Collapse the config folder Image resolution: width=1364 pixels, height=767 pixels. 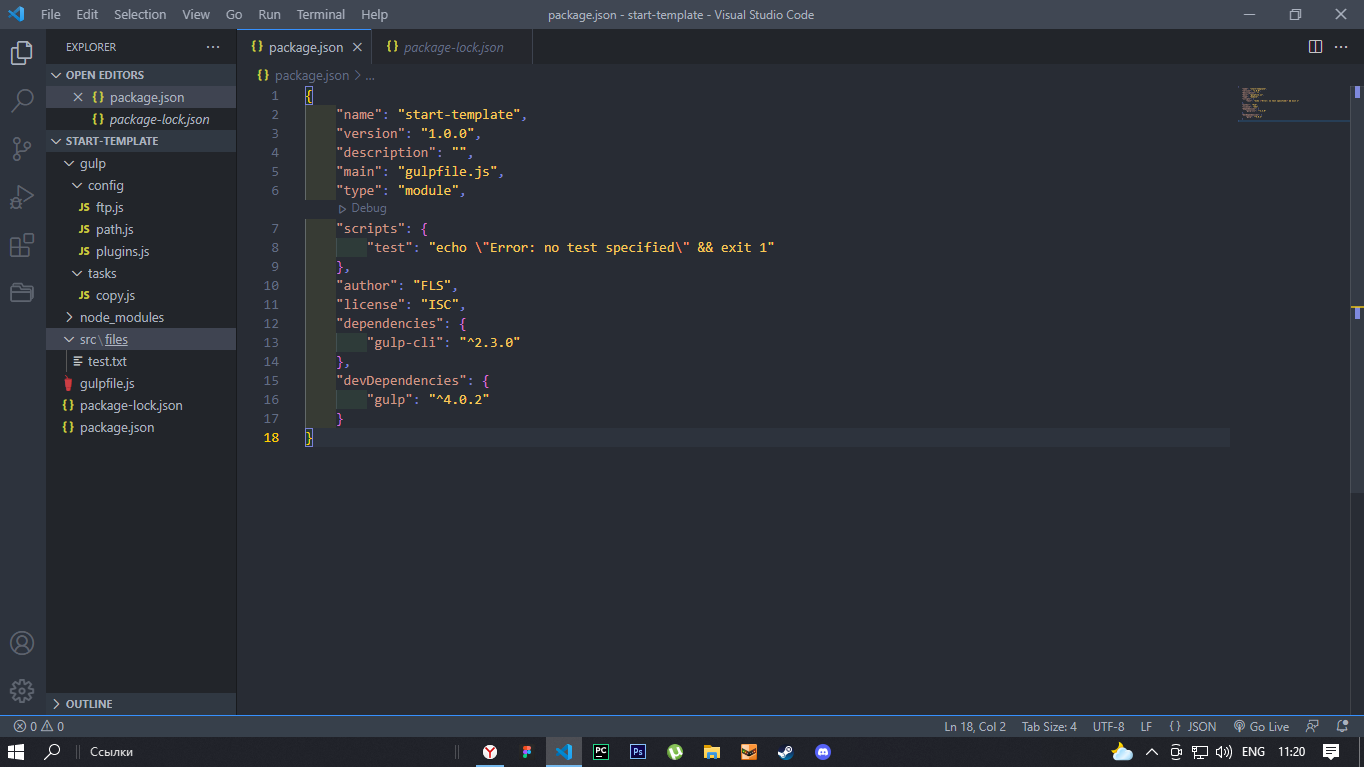[141, 185]
